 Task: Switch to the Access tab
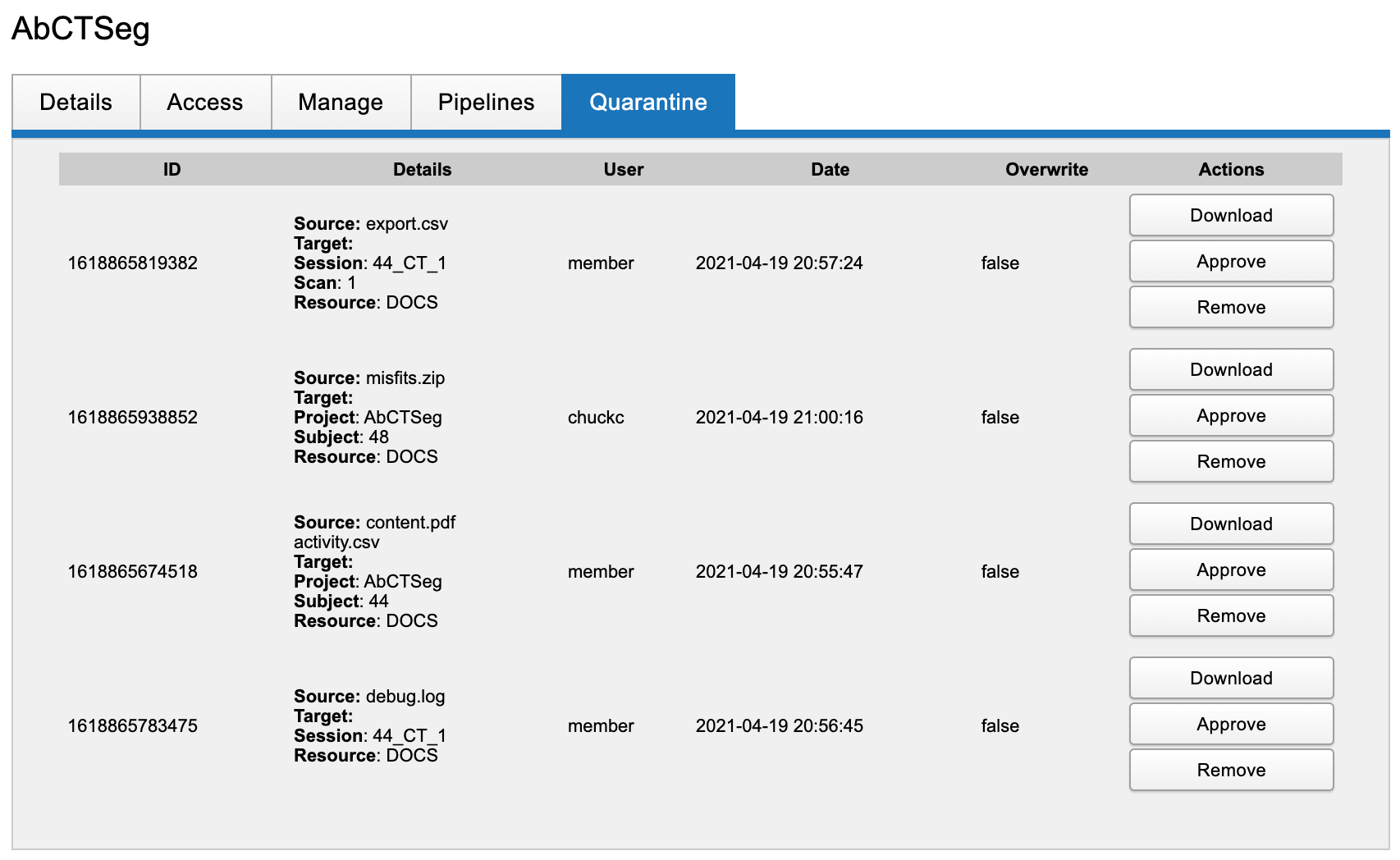pos(205,103)
